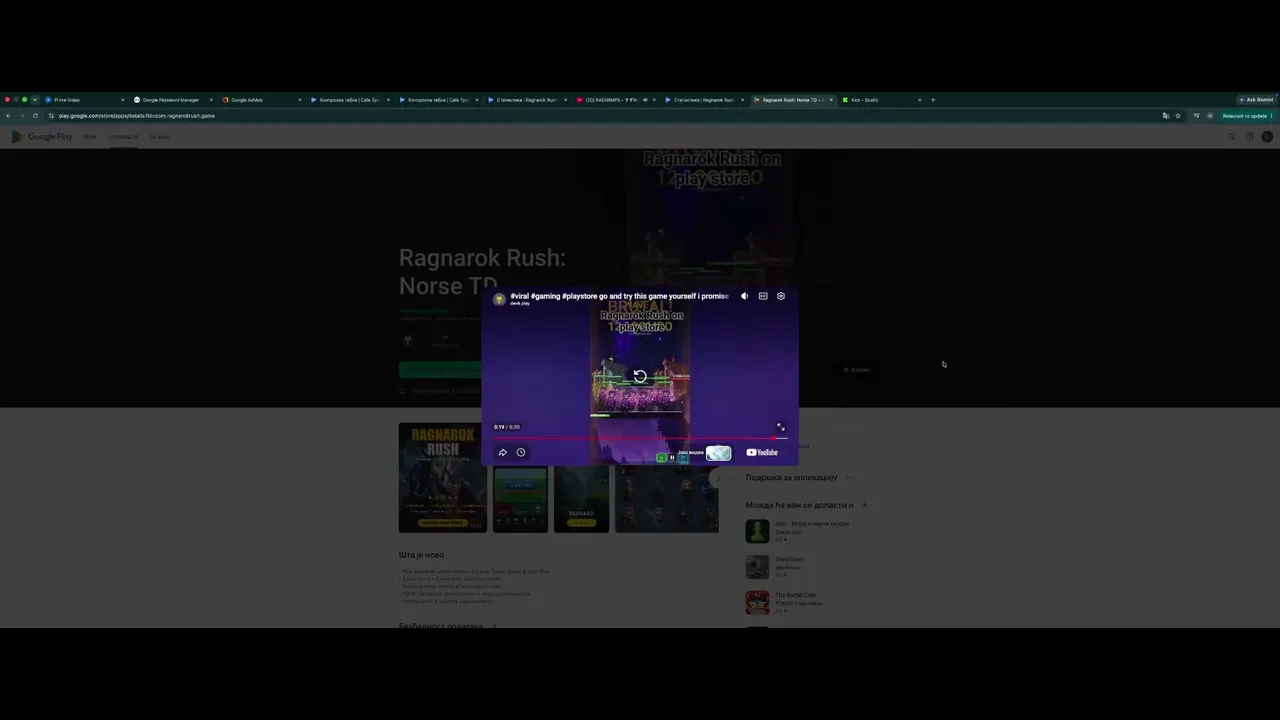
Task: Toggle captions on the YouTube player
Action: click(x=763, y=296)
